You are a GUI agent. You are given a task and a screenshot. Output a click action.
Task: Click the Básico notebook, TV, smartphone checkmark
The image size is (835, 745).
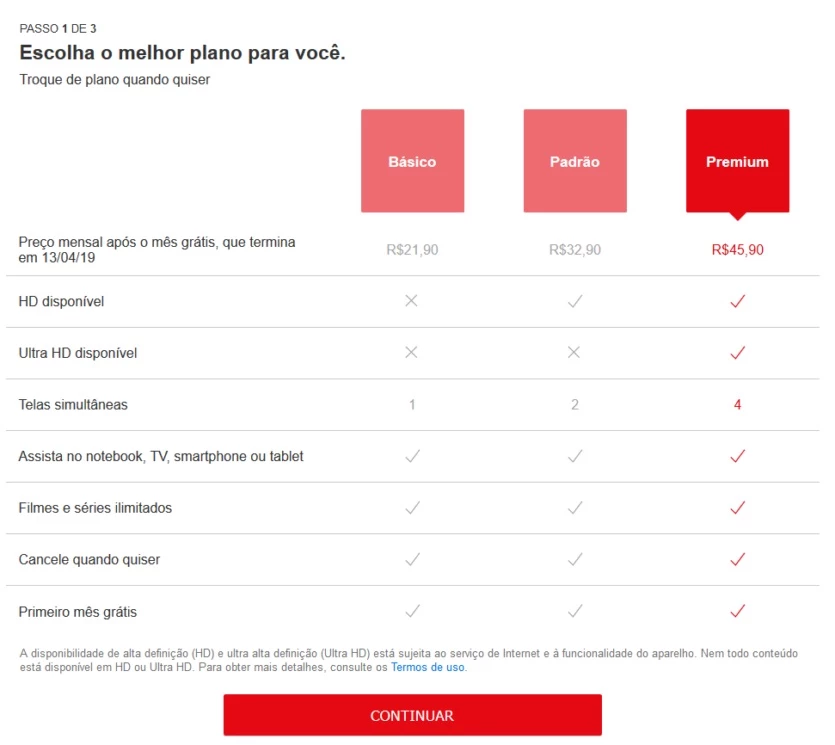(x=412, y=456)
